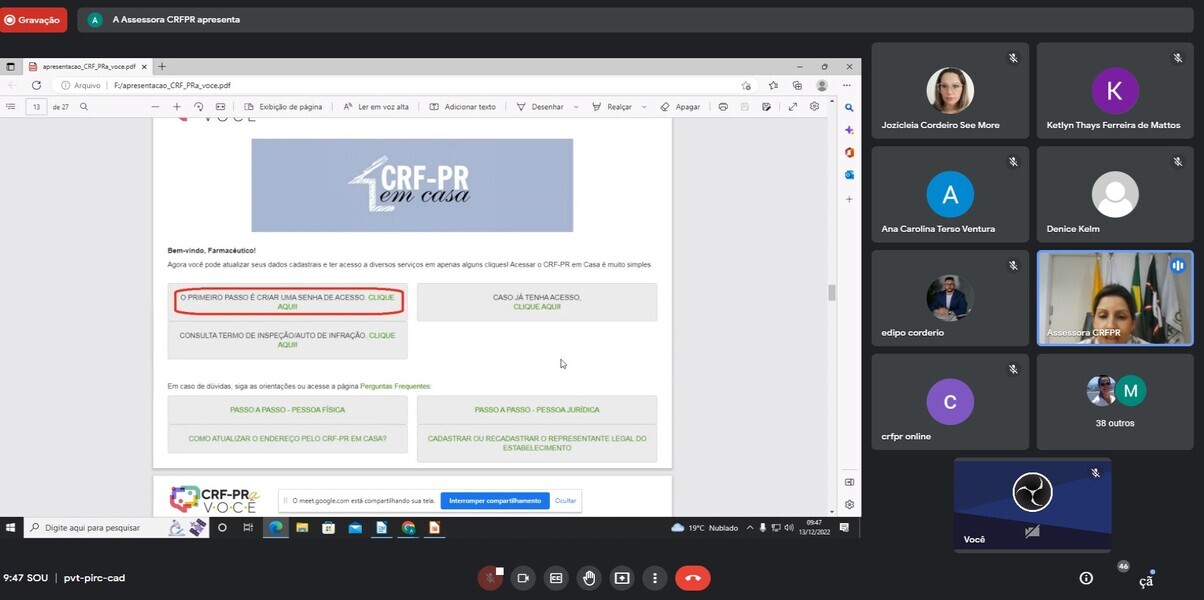Raise hand in the meeting
Image resolution: width=1204 pixels, height=600 pixels.
coord(589,578)
